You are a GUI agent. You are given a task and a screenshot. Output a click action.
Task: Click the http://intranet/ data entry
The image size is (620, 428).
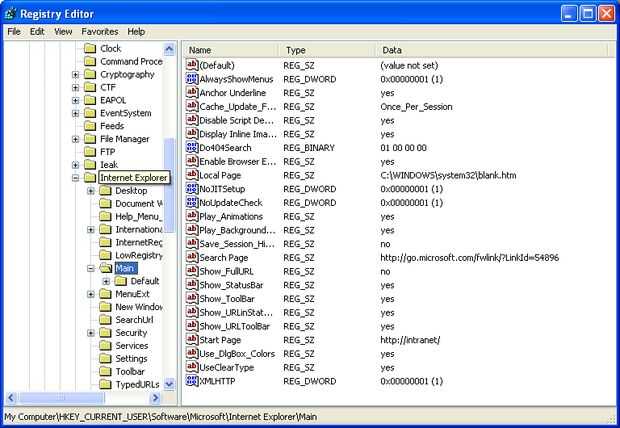(x=410, y=340)
